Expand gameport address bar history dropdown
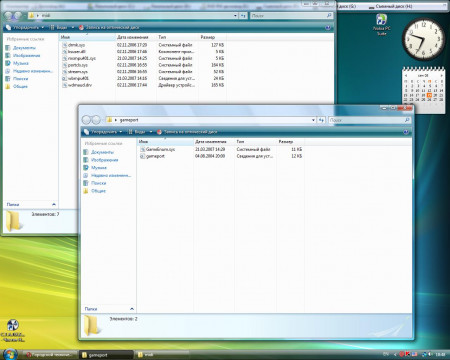Image resolution: width=450 pixels, height=360 pixels. pos(313,120)
